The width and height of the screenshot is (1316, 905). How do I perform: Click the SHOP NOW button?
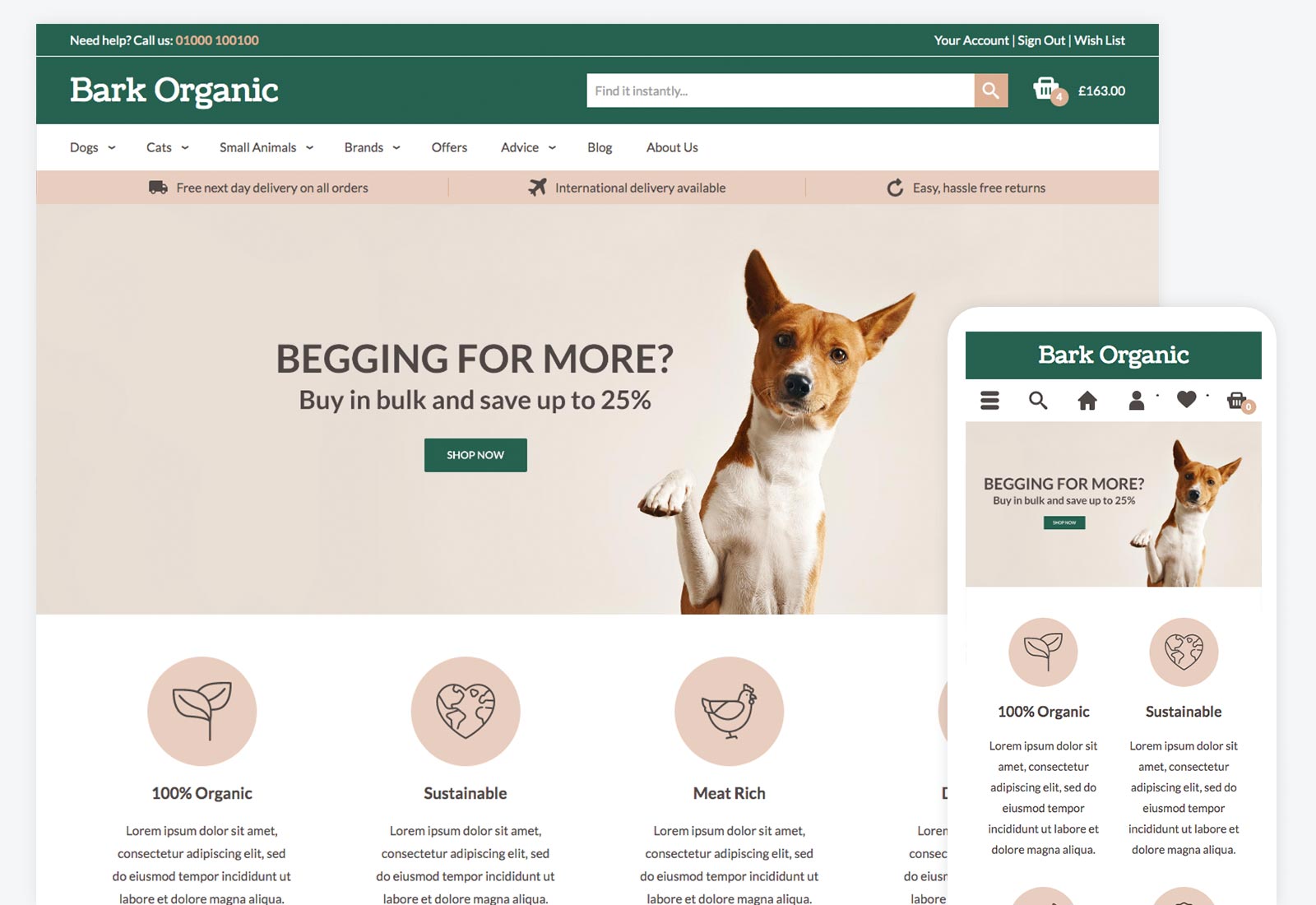tap(475, 455)
